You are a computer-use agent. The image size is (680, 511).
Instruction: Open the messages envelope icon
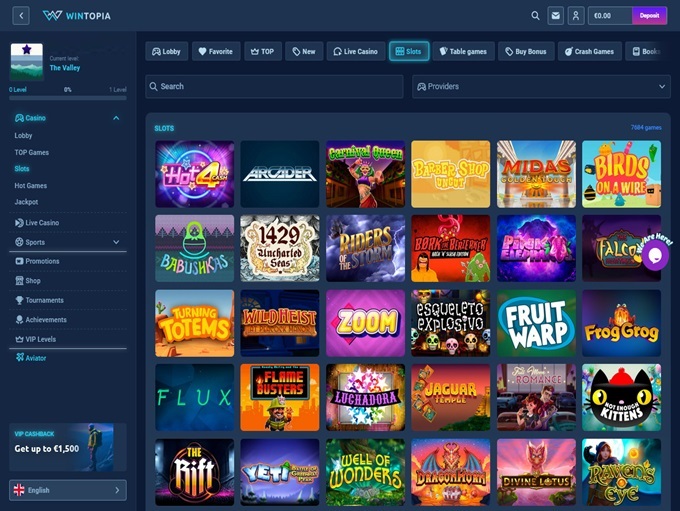point(556,16)
